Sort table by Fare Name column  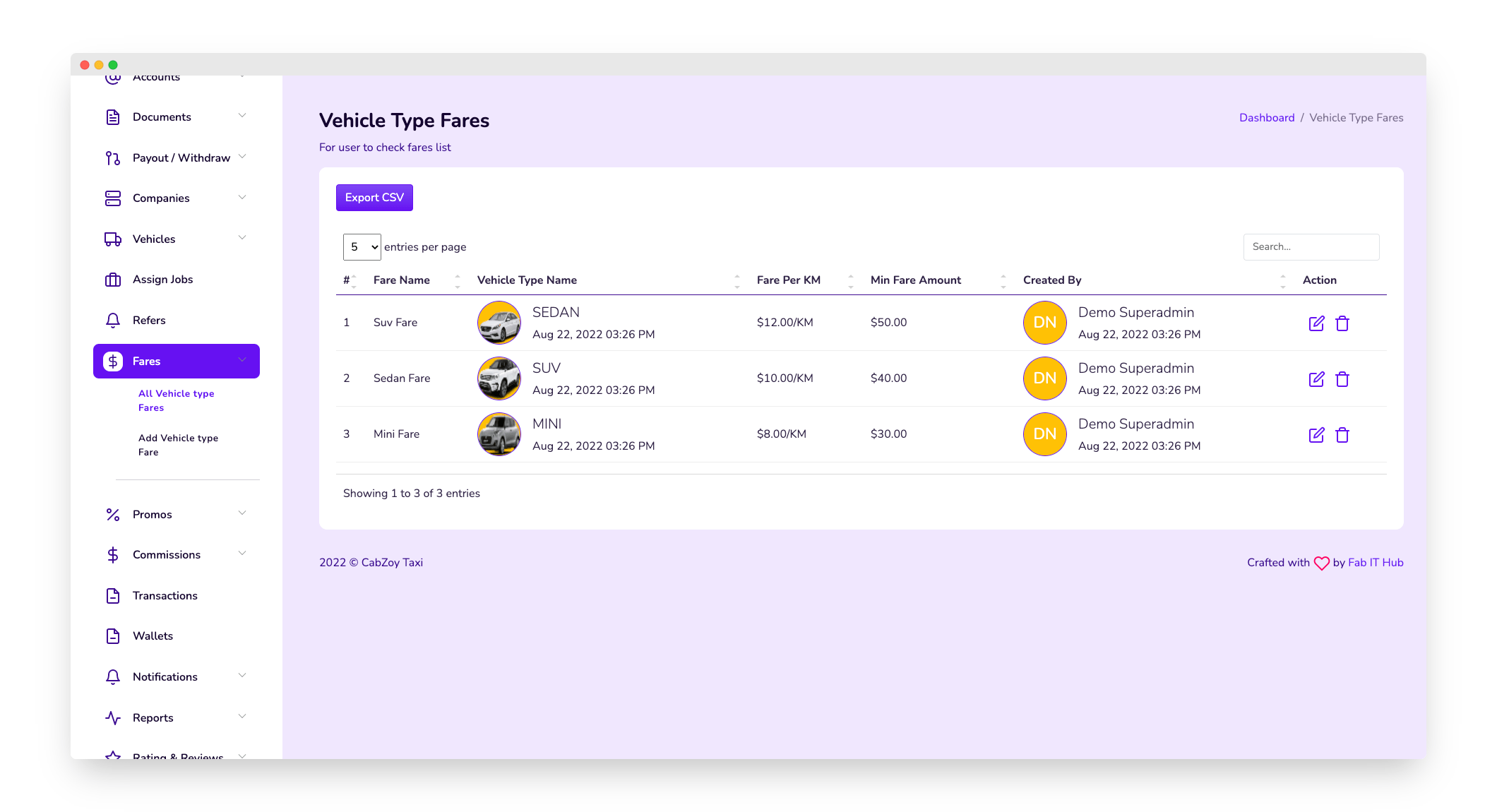pyautogui.click(x=417, y=280)
